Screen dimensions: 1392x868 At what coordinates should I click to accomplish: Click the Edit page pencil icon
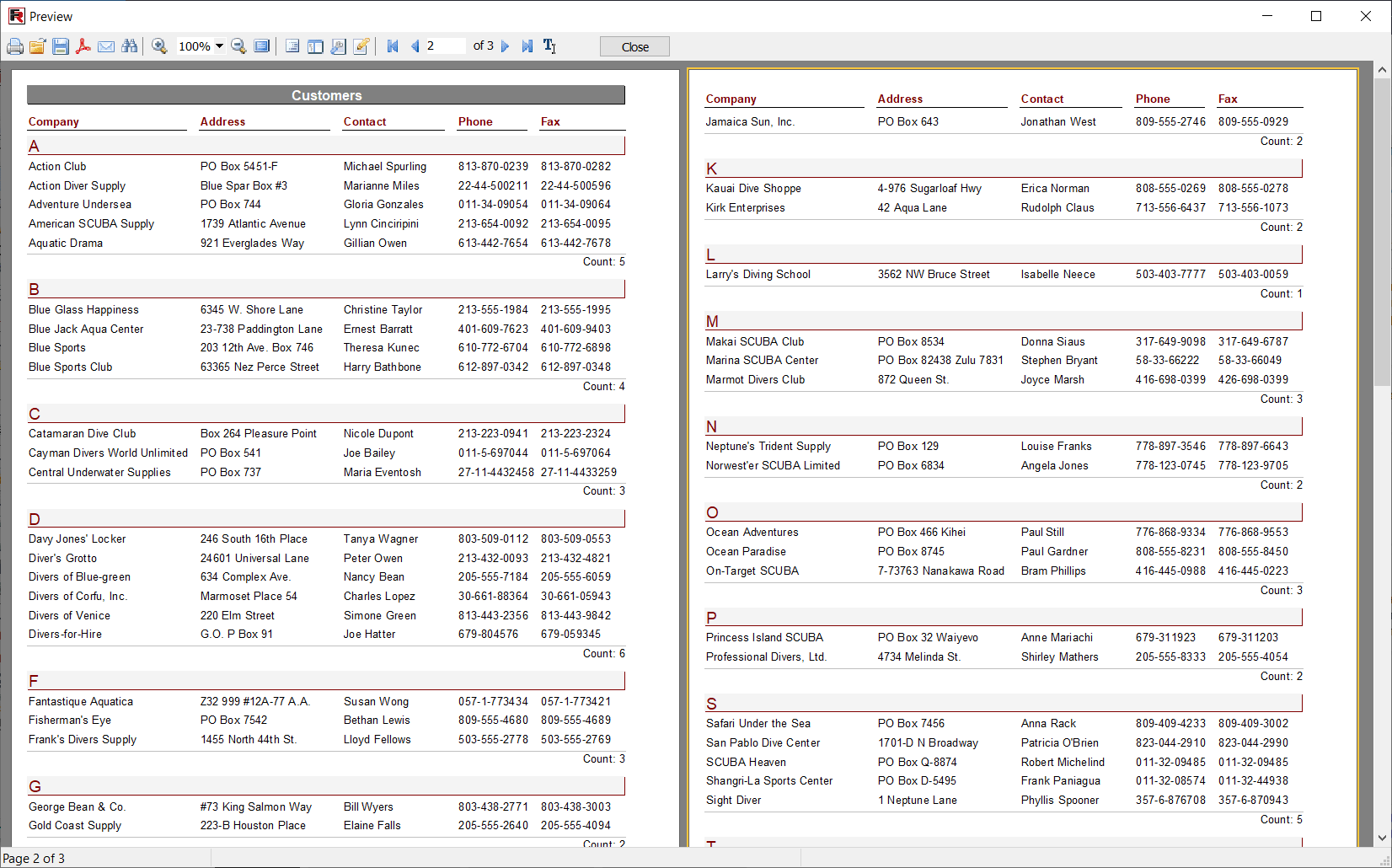[361, 46]
